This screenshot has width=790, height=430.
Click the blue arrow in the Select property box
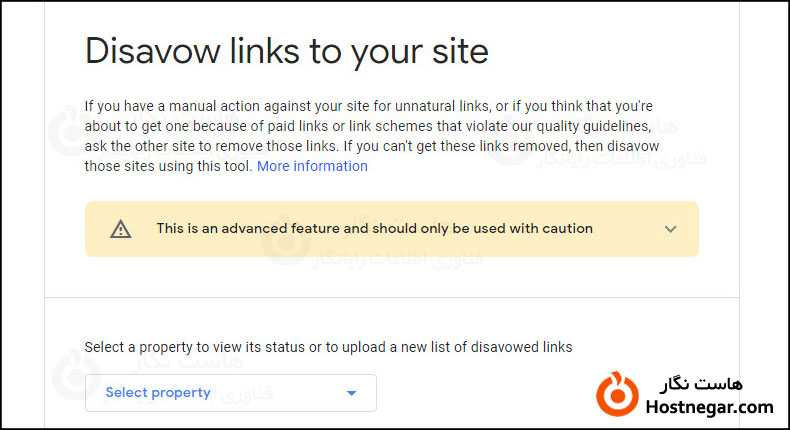coord(351,394)
